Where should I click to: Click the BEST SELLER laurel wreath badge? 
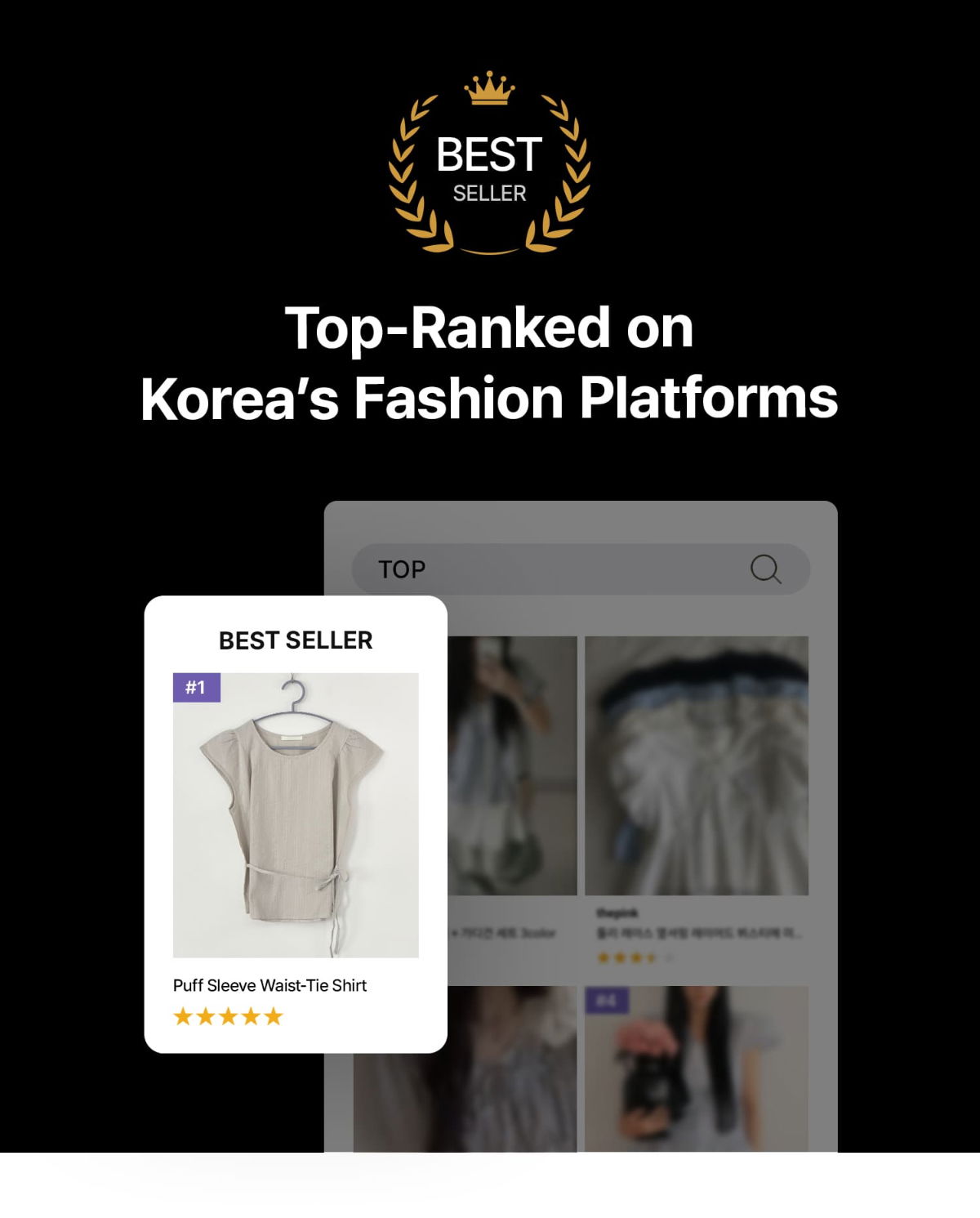[489, 163]
